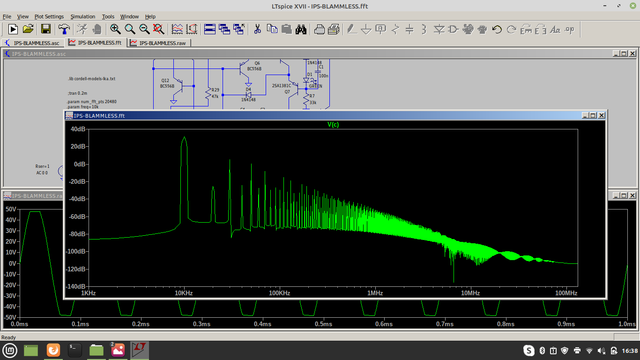Maximize the IPS-BLAMMLESS.fft plot window

click(x=593, y=116)
